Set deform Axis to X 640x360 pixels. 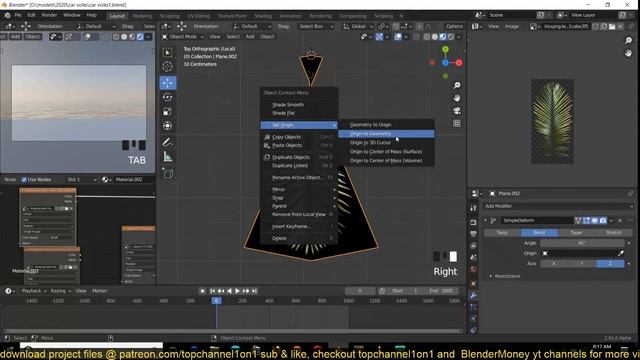(x=554, y=264)
